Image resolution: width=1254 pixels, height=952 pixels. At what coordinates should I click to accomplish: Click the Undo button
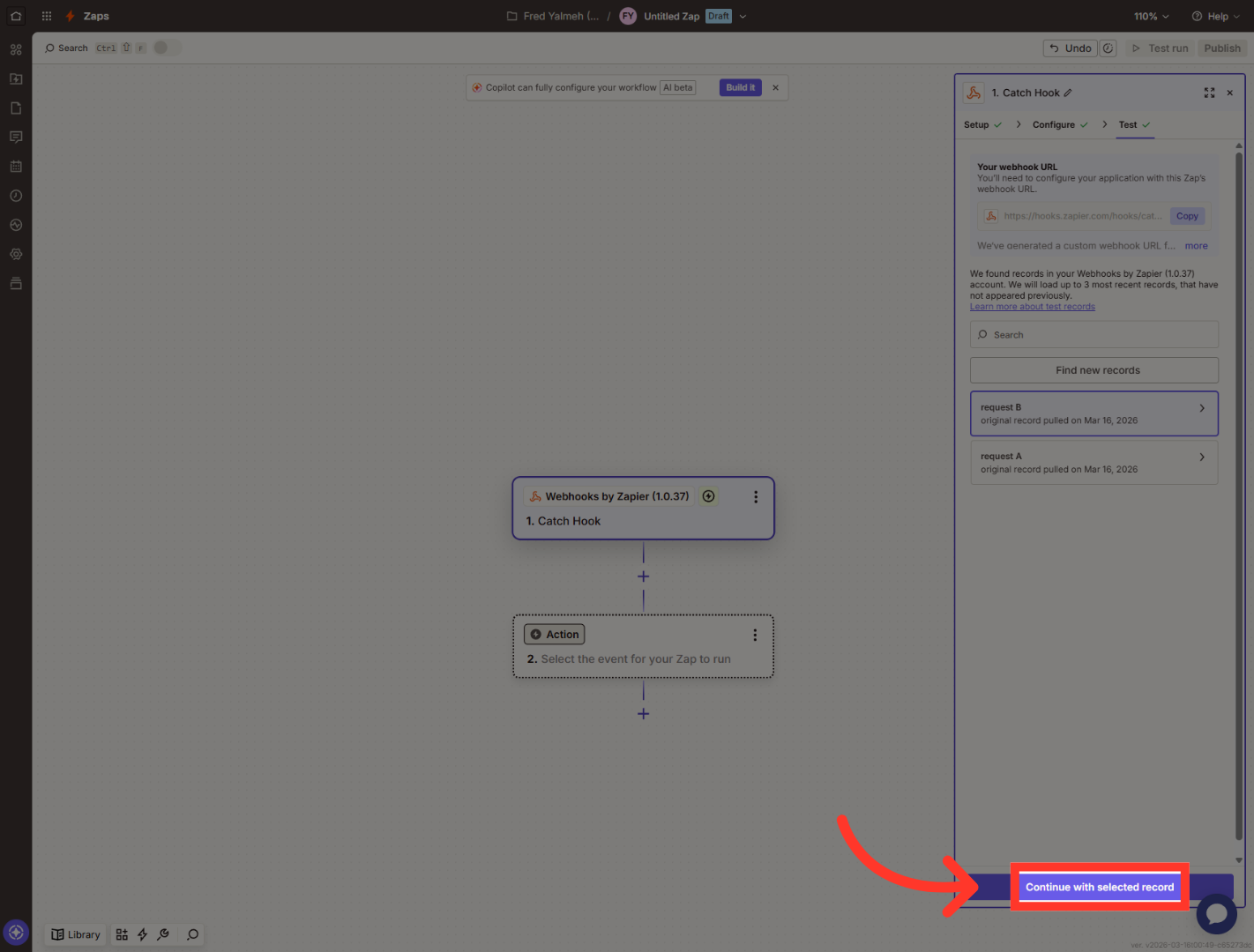[x=1071, y=48]
